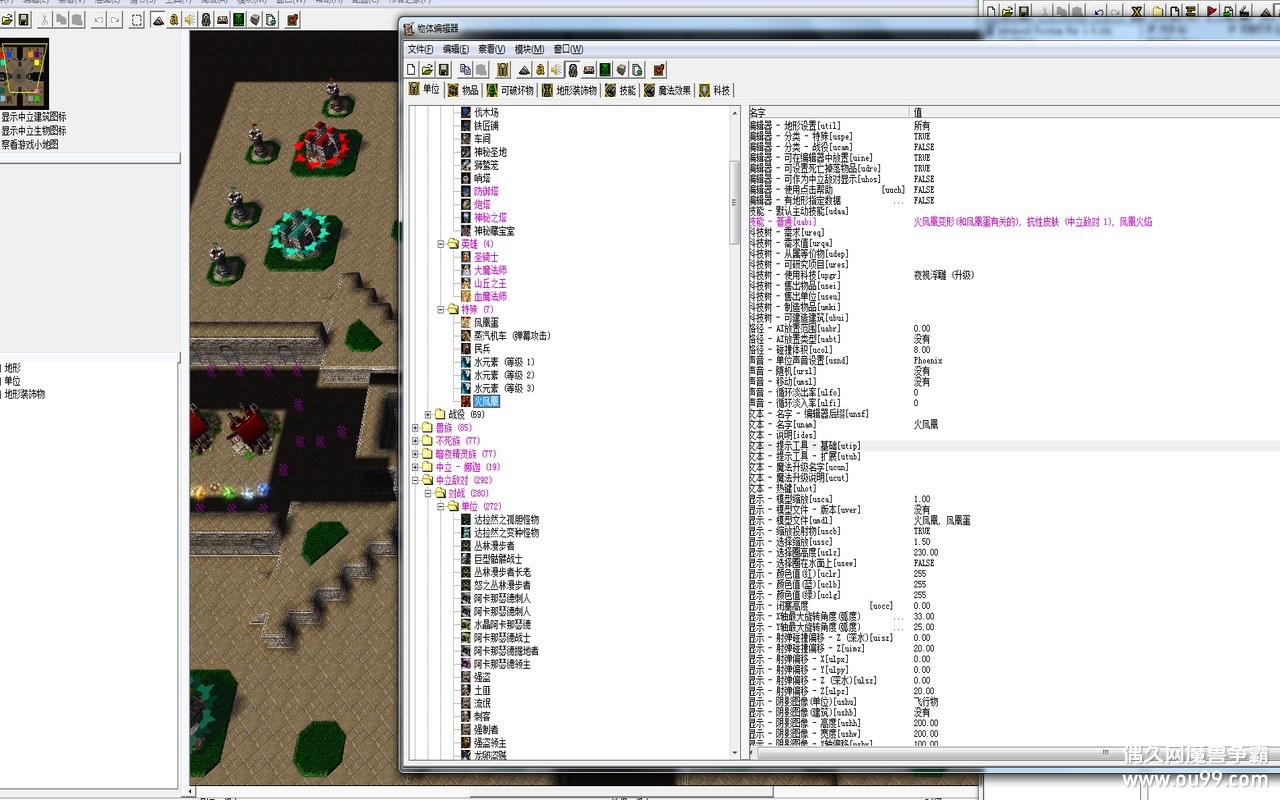1280x800 pixels.
Task: Expand the 兽族 (85) folder
Action: click(x=415, y=428)
